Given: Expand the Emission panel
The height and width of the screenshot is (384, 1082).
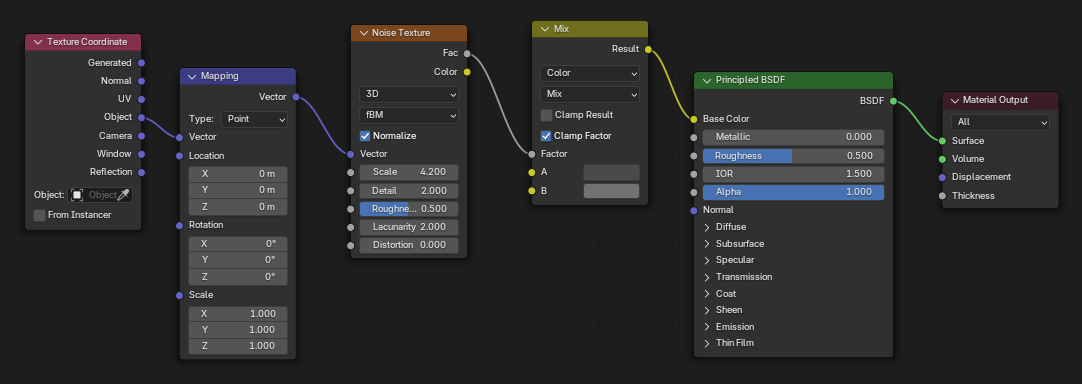Looking at the screenshot, I should 707,327.
